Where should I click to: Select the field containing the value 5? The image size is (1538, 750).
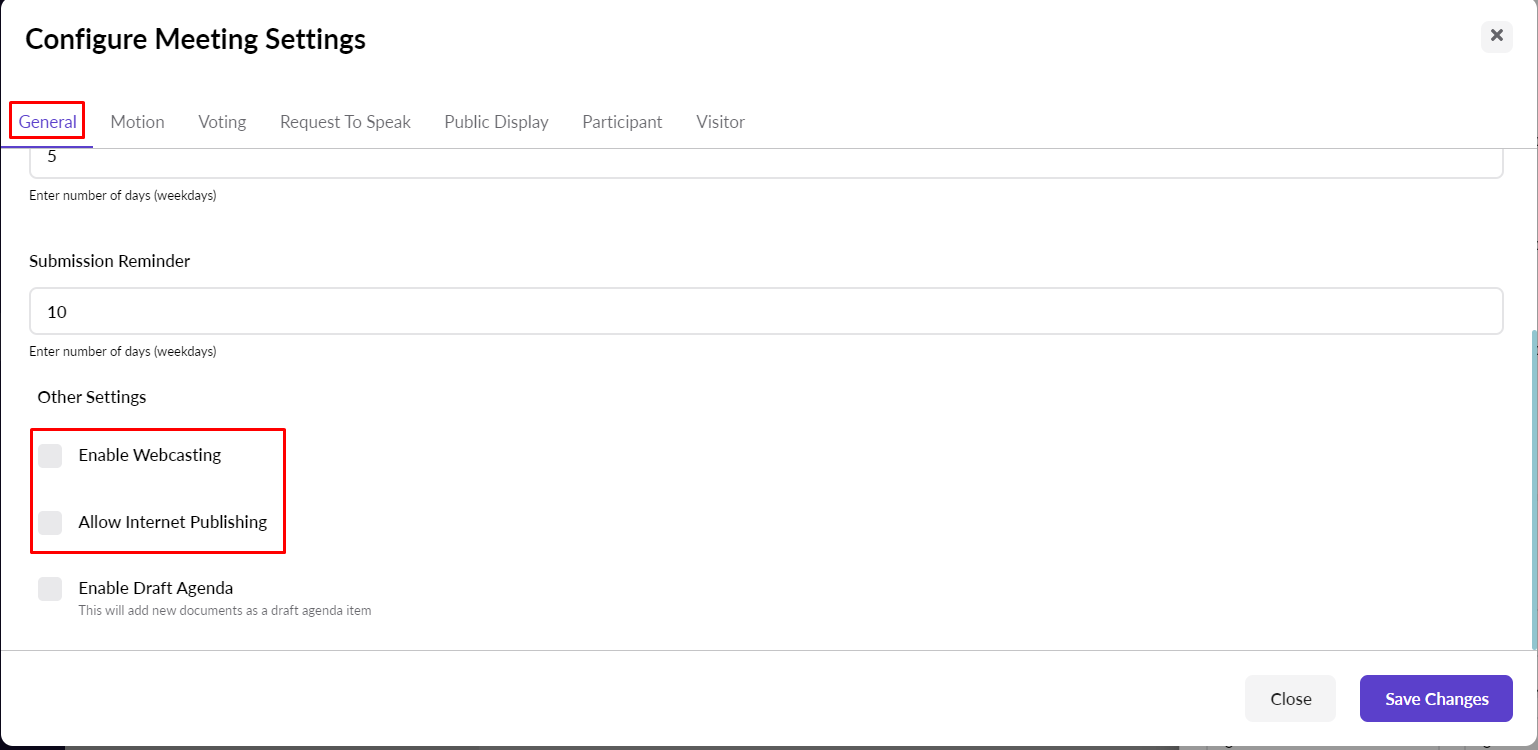click(766, 158)
